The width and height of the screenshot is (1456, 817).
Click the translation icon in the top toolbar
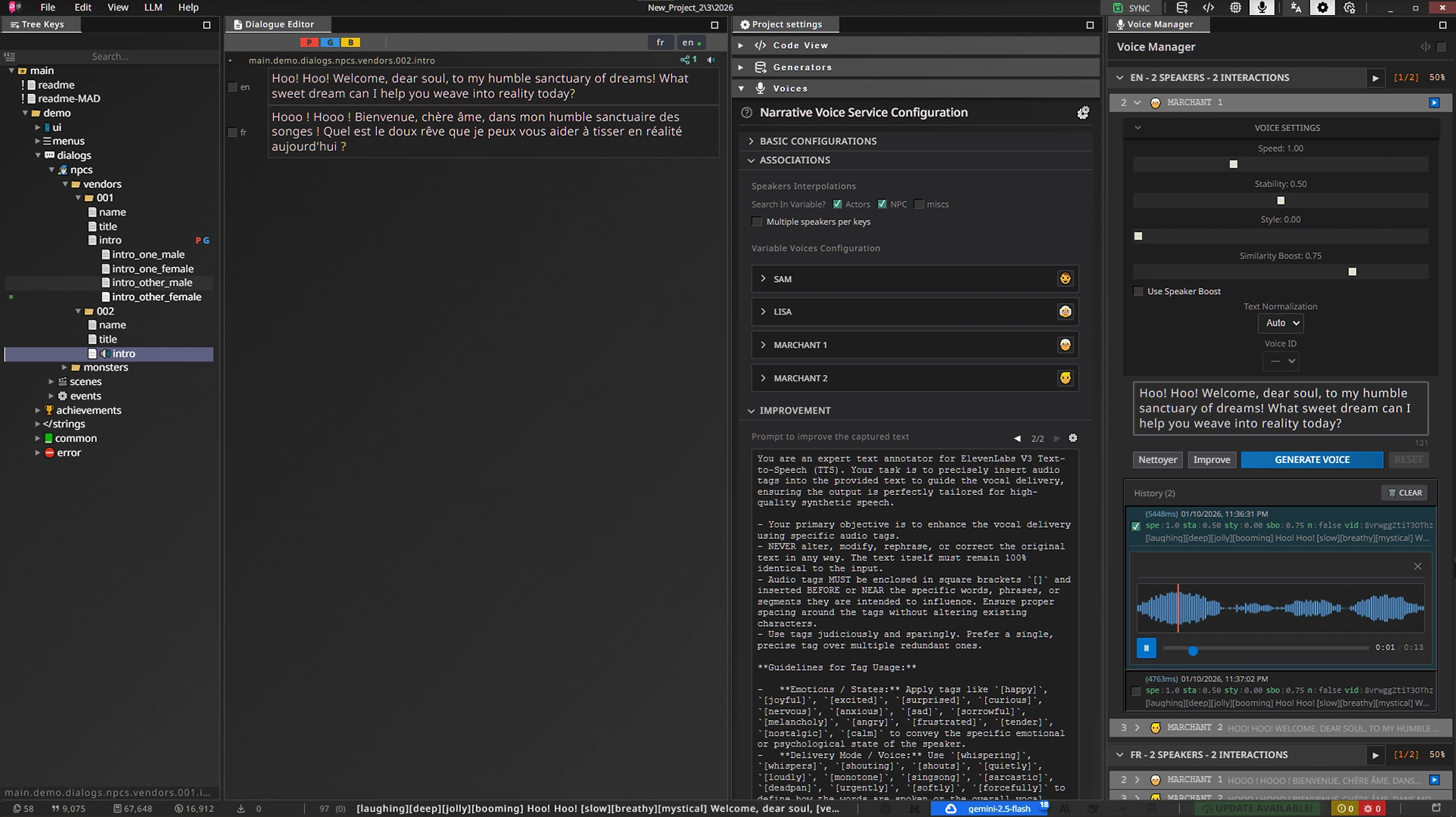point(1296,8)
